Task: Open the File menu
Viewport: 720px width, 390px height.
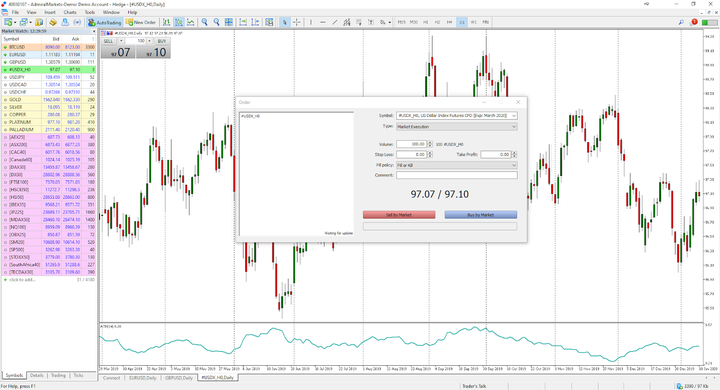Action: click(x=15, y=12)
